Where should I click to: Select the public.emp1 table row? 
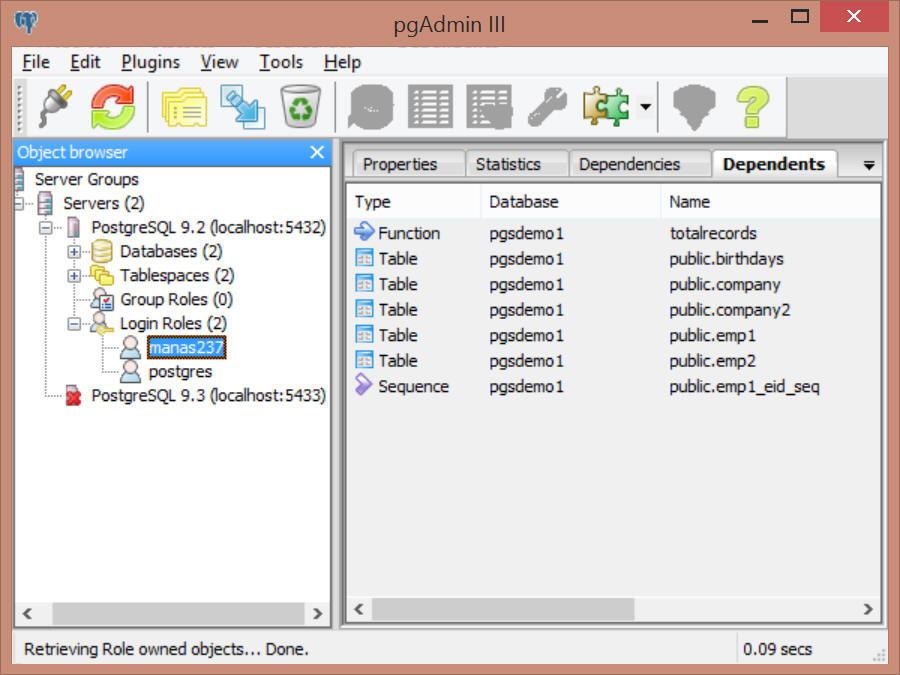point(613,336)
